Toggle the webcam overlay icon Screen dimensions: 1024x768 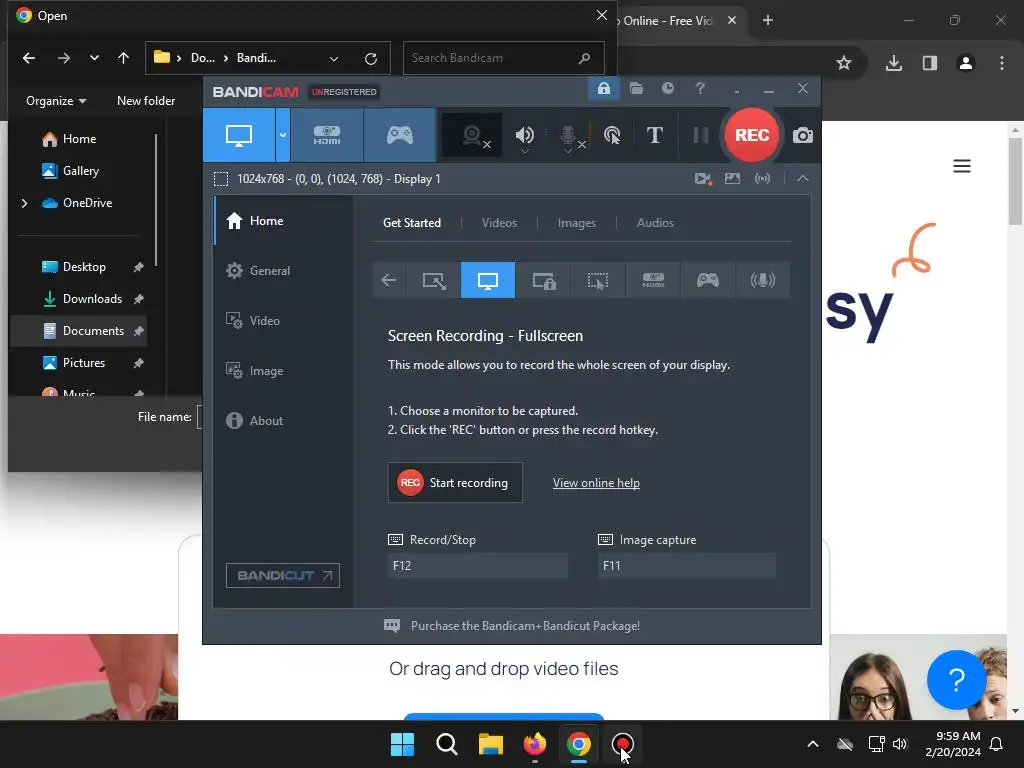472,135
